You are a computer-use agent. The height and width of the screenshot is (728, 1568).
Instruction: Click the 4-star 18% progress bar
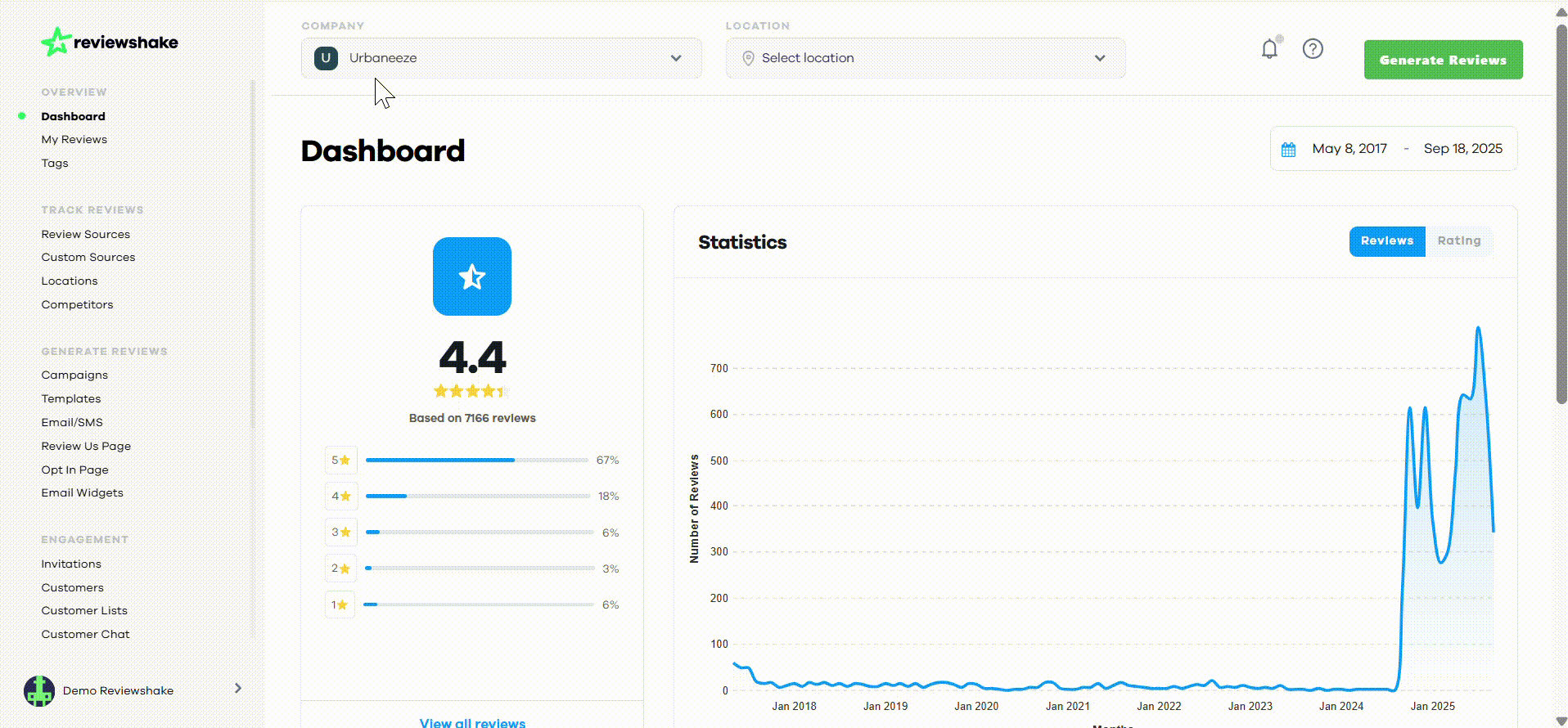[x=478, y=496]
